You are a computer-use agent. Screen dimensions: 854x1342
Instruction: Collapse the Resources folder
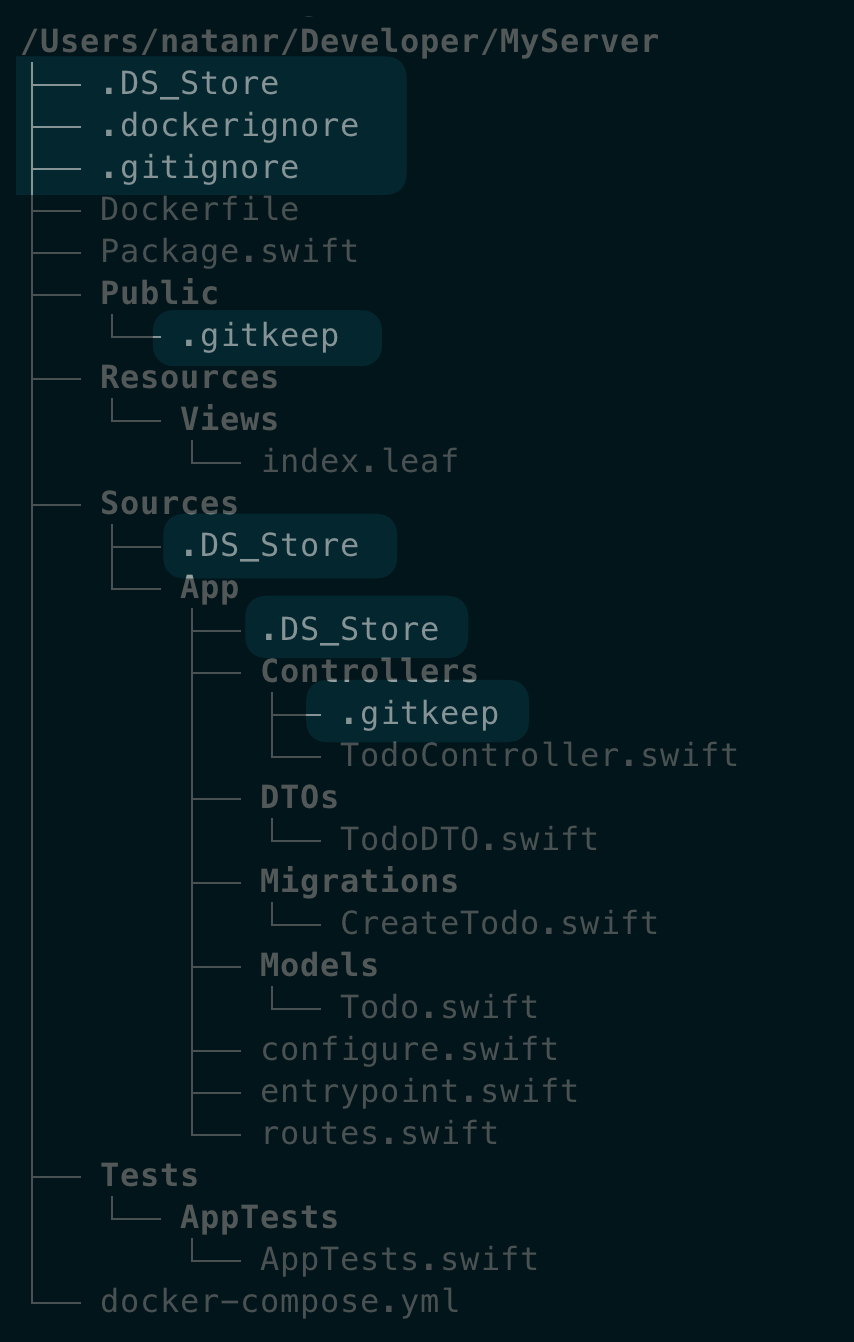pyautogui.click(x=189, y=378)
